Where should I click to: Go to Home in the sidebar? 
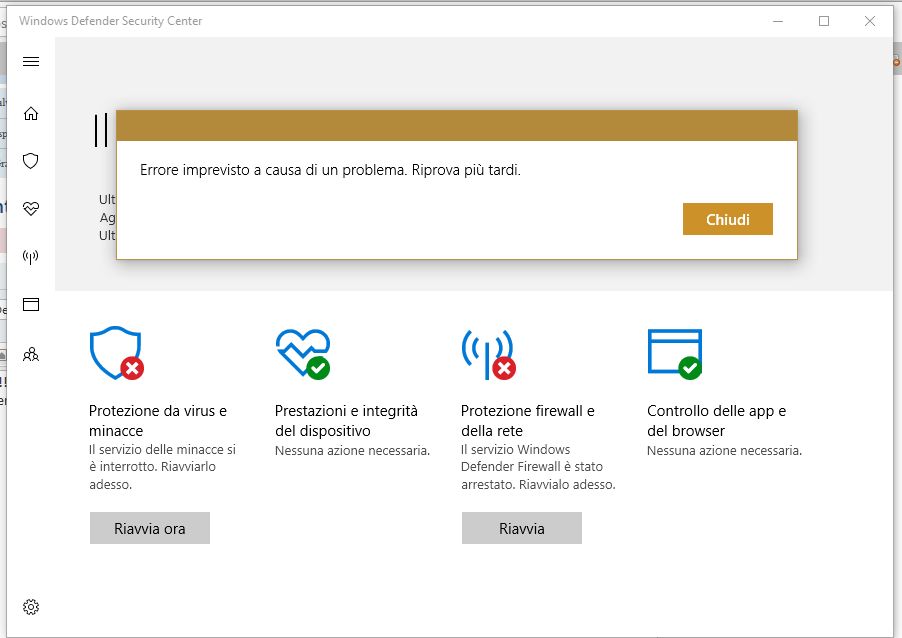tap(31, 113)
